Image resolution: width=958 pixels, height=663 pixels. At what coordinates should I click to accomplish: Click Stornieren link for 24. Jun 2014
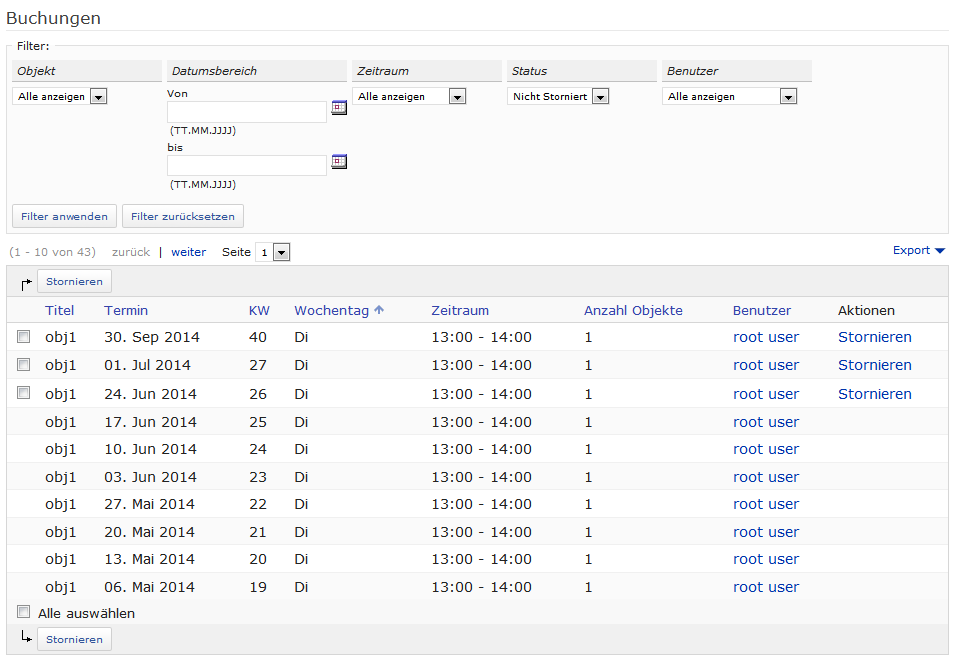(x=874, y=394)
